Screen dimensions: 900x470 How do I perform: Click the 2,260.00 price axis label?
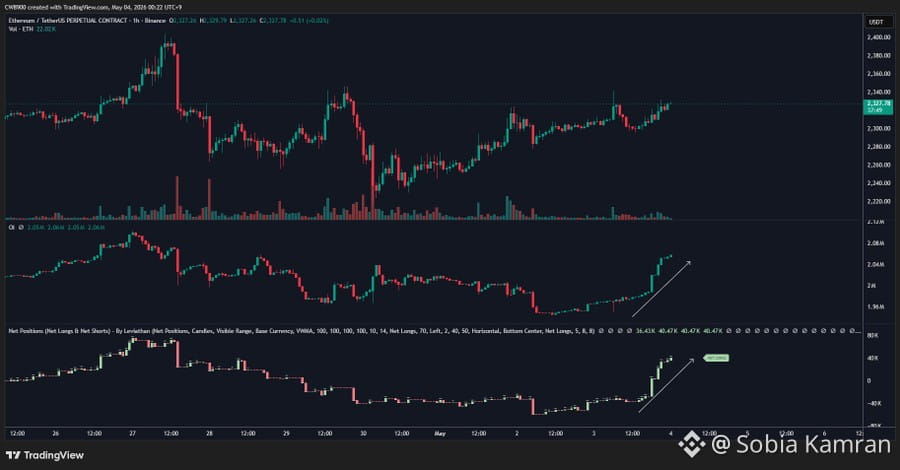(879, 165)
